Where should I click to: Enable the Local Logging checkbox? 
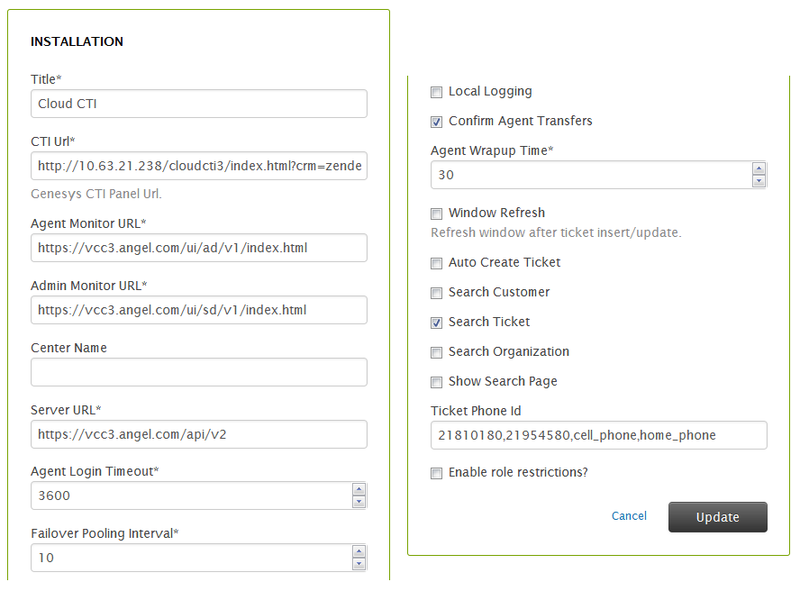click(x=436, y=91)
